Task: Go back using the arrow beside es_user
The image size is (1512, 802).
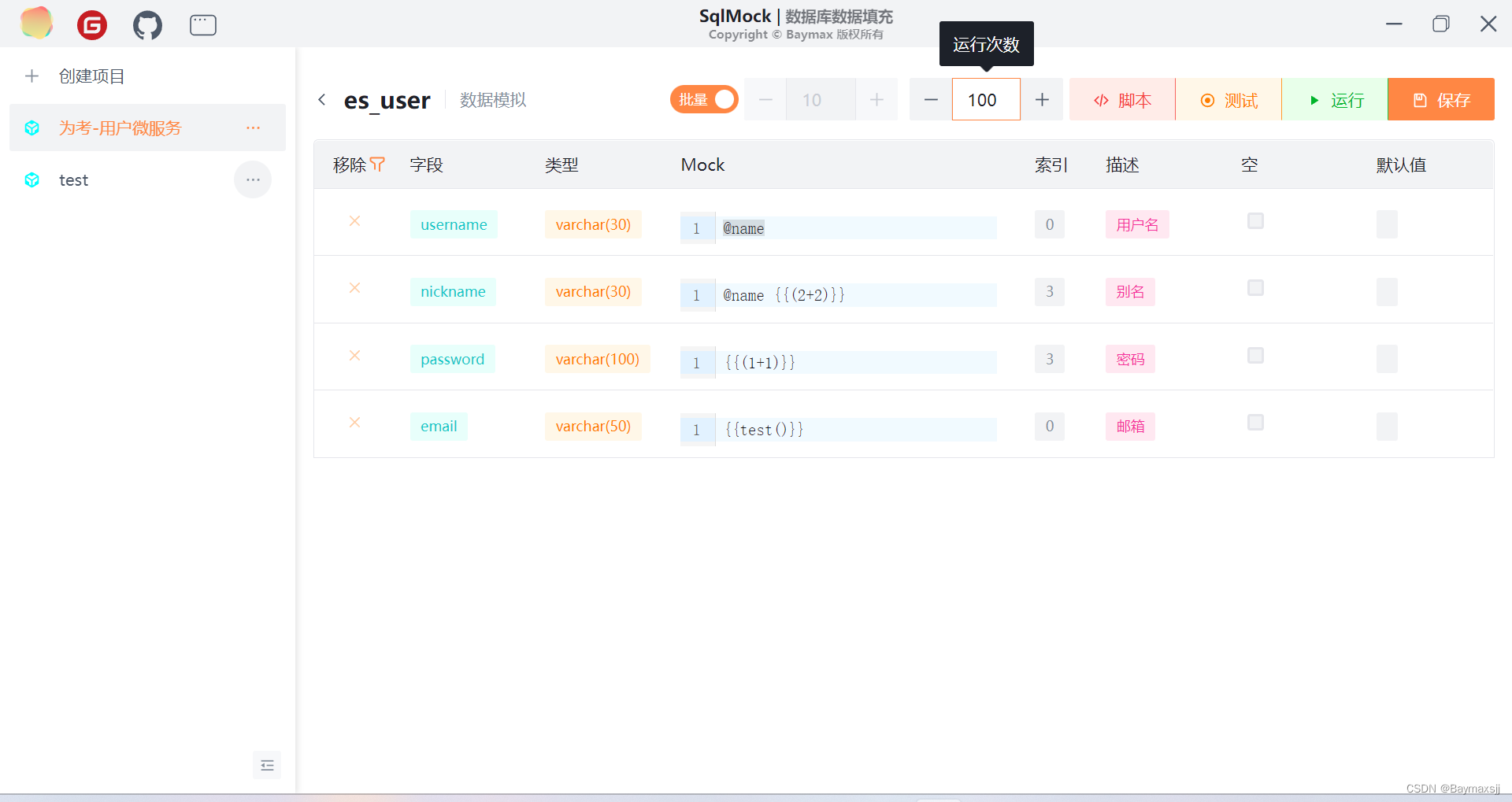Action: pos(321,99)
